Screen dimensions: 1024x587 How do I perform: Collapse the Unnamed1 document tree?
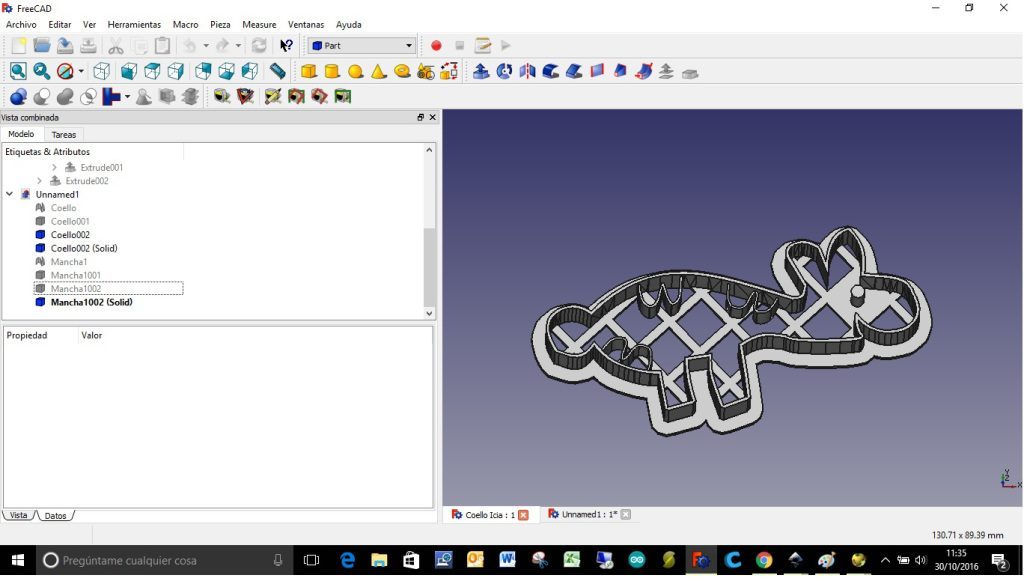(8, 194)
